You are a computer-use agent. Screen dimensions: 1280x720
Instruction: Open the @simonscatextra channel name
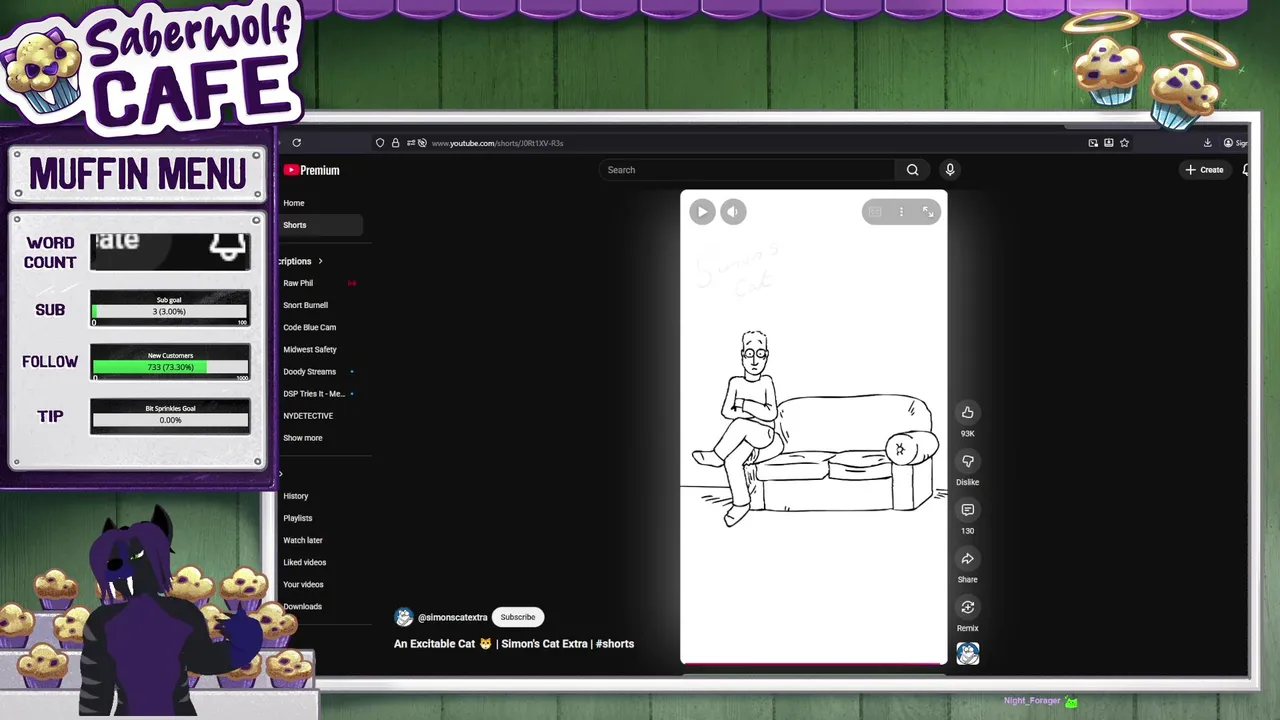(x=452, y=617)
